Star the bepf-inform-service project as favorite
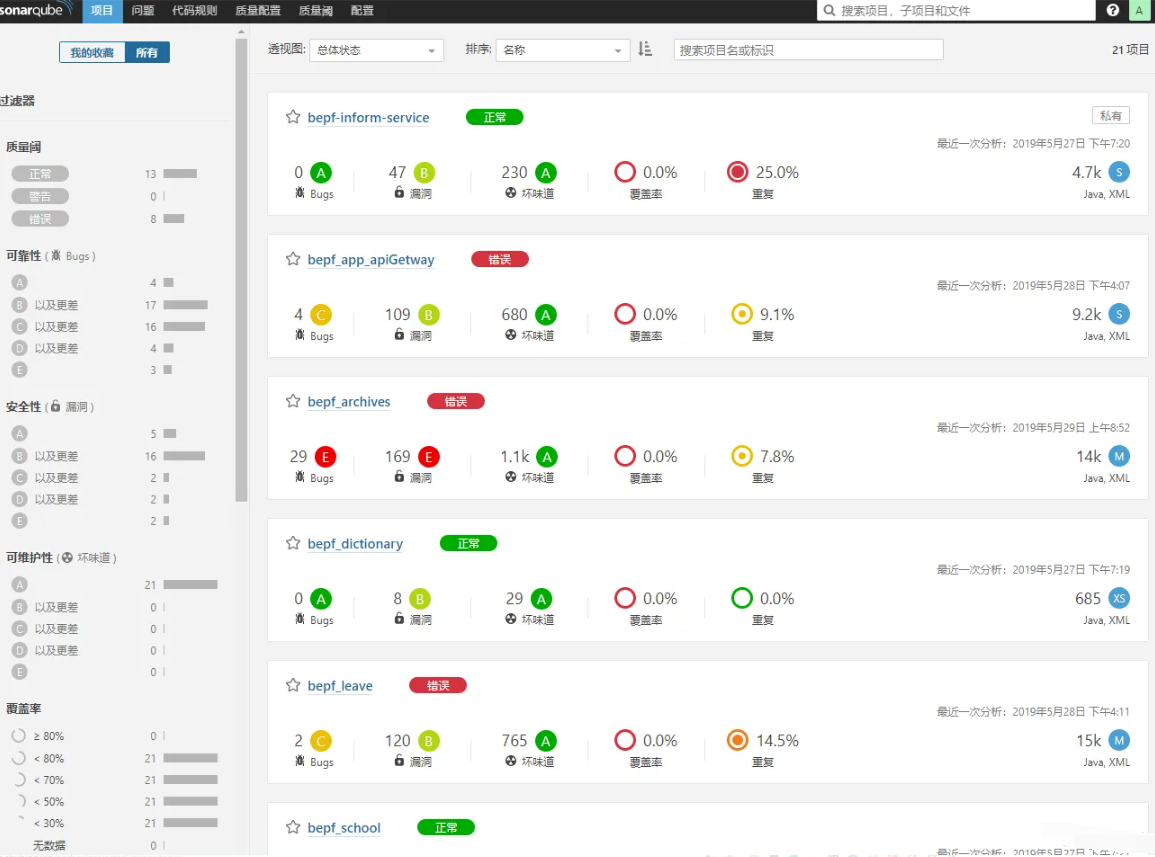This screenshot has width=1155, height=857. tap(293, 117)
